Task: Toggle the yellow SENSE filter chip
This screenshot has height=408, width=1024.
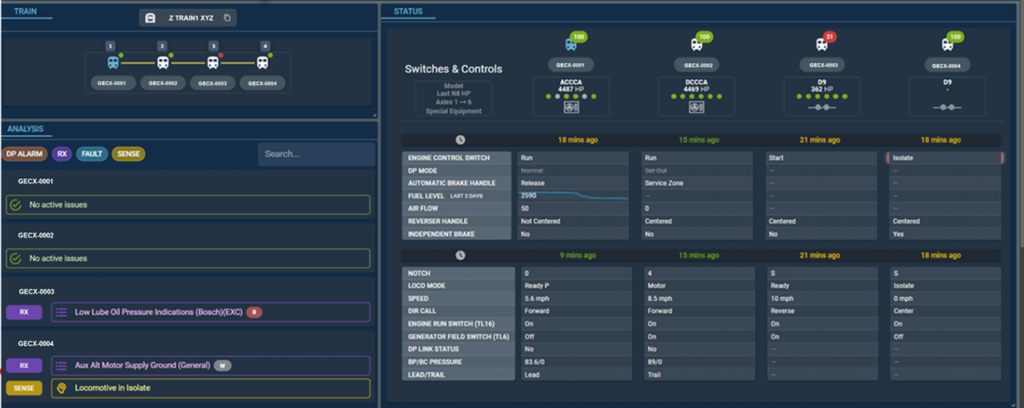Action: click(128, 154)
